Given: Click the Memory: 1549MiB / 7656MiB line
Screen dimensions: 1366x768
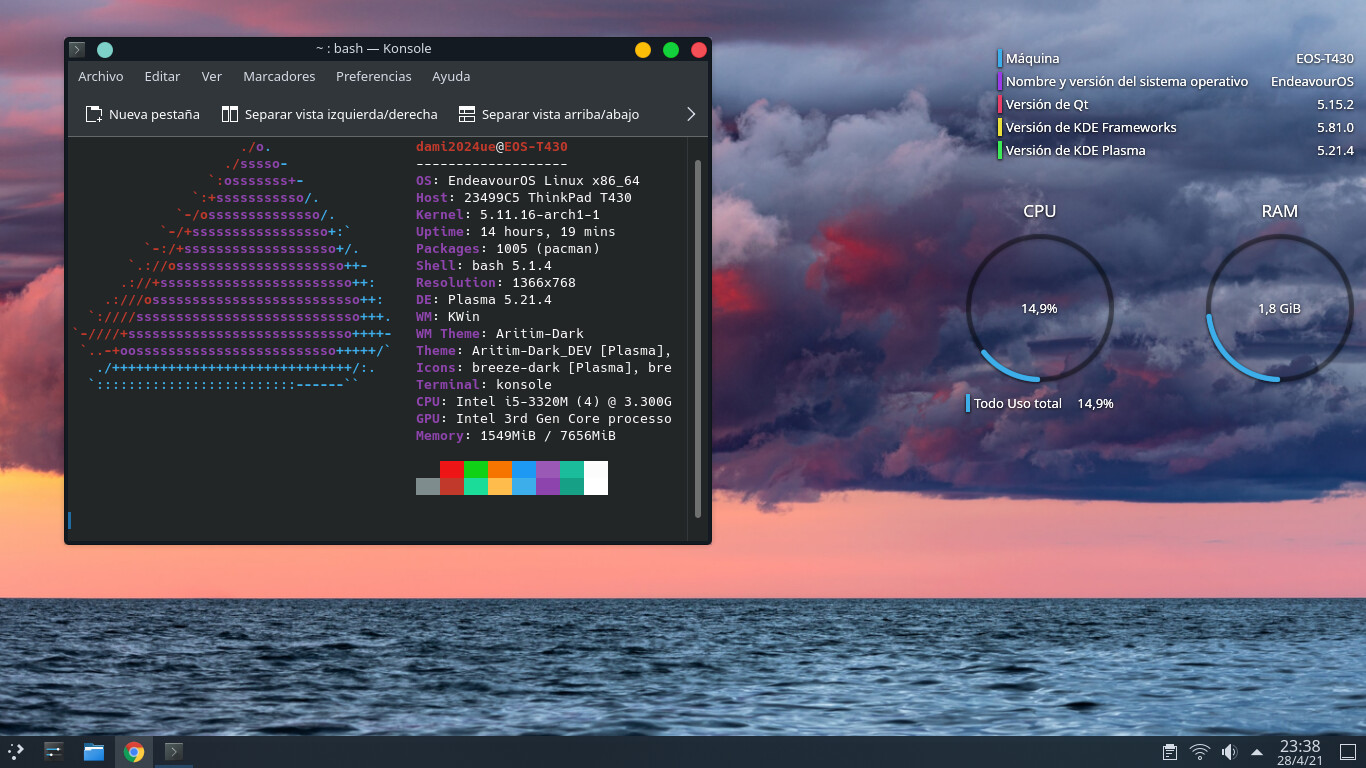Looking at the screenshot, I should click(x=516, y=436).
